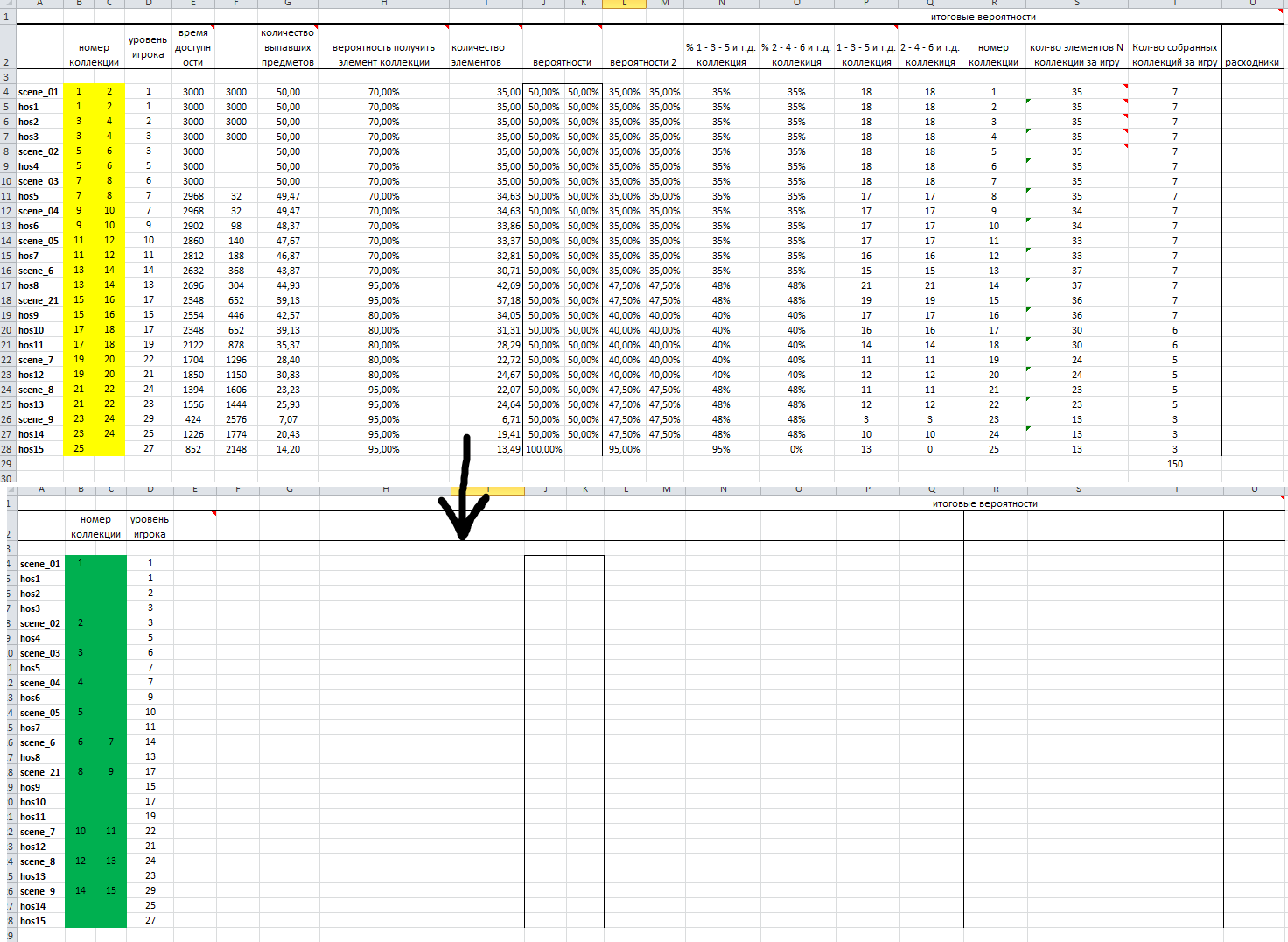Select the 100,00% cell in hos15 row

click(x=543, y=449)
